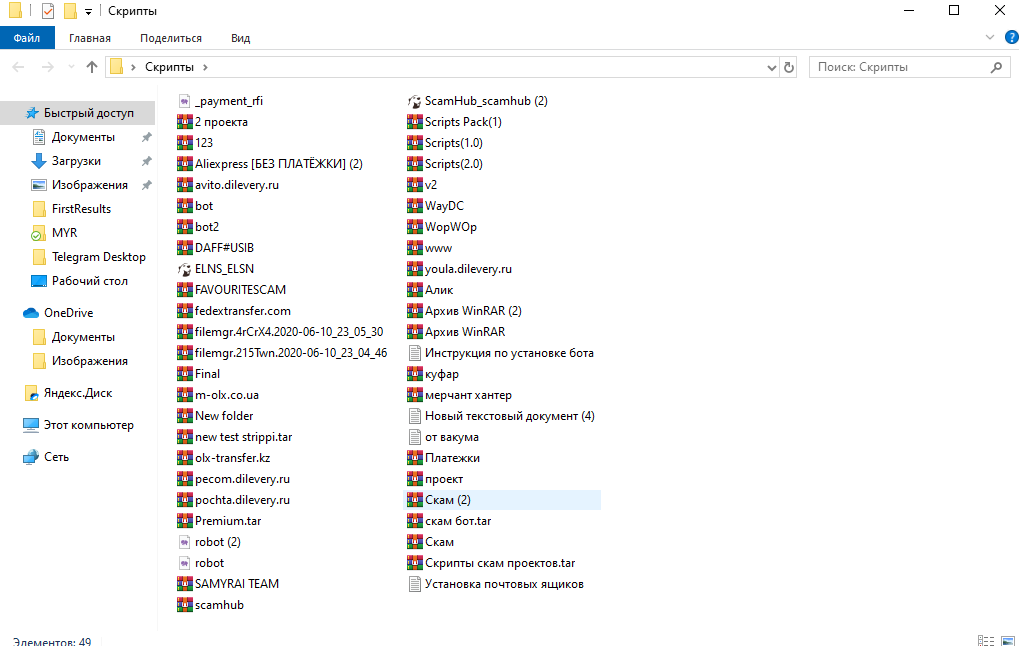Open the address bar history dropdown
Image resolution: width=1019 pixels, height=646 pixels.
[x=771, y=67]
